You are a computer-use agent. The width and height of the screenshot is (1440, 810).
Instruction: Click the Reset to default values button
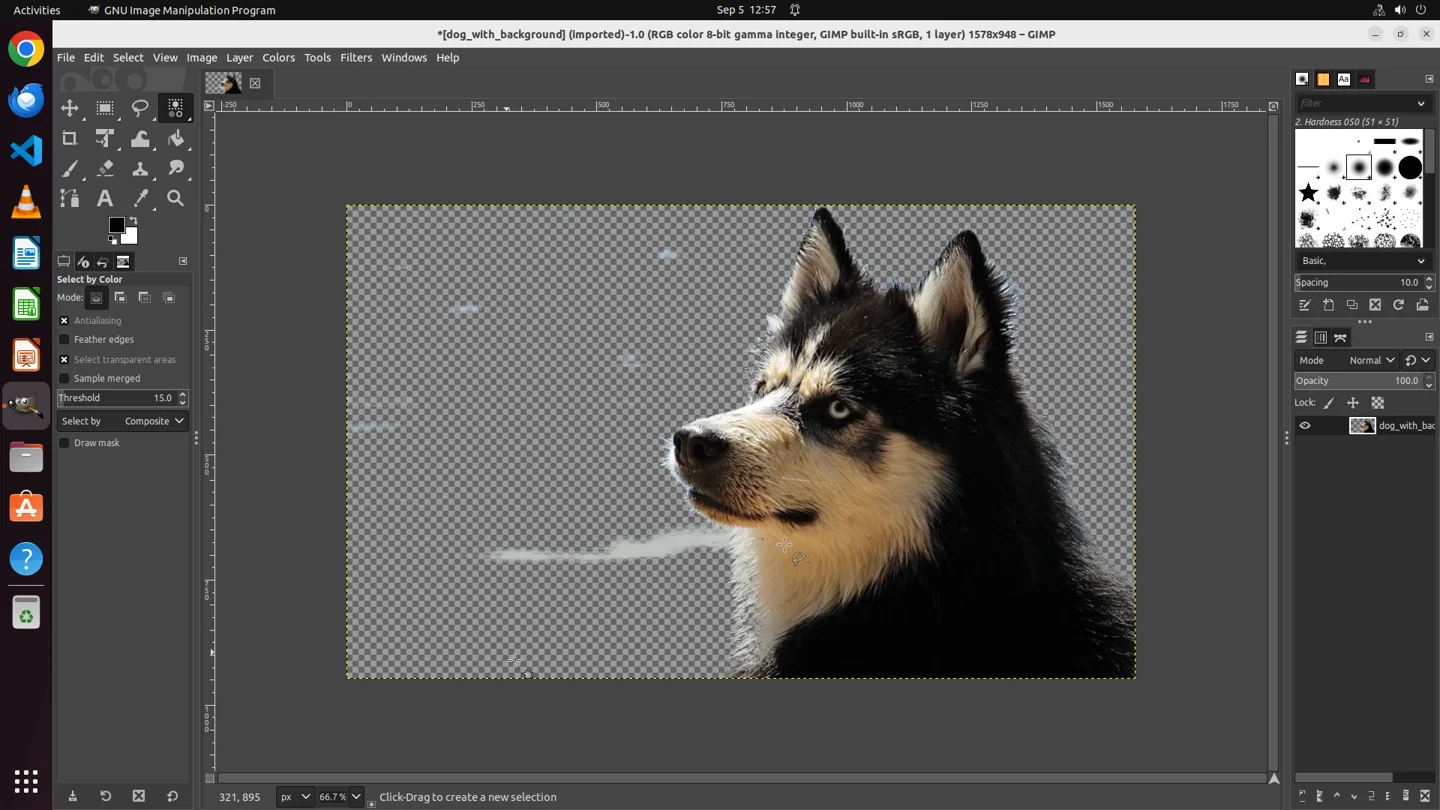172,796
